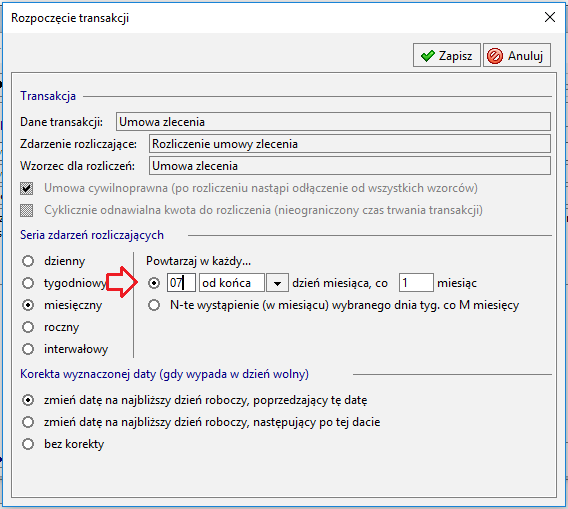Image resolution: width=568 pixels, height=509 pixels.
Task: Click the green checkmark icon on Zapisz
Action: pyautogui.click(x=427, y=56)
